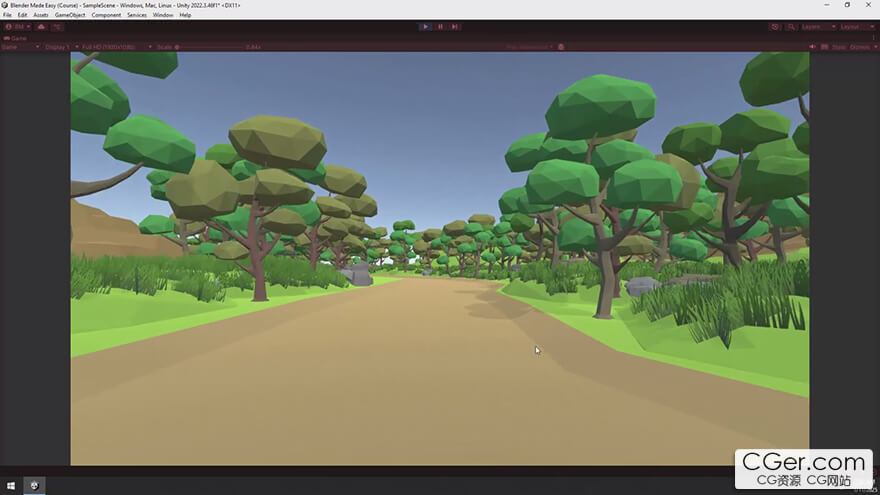Viewport: 880px width, 495px height.
Task: Open the Component menu
Action: [106, 15]
